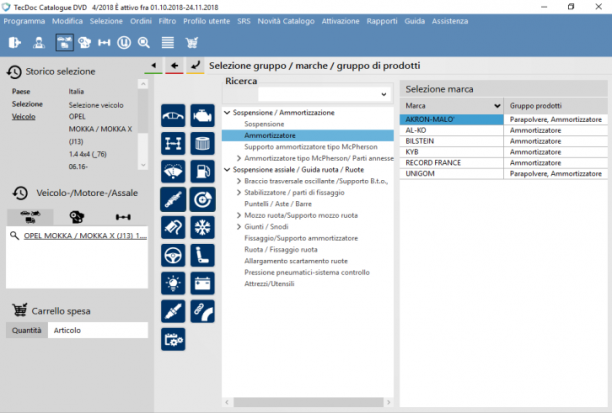Click the engine search toolbar icon

[x=84, y=42]
